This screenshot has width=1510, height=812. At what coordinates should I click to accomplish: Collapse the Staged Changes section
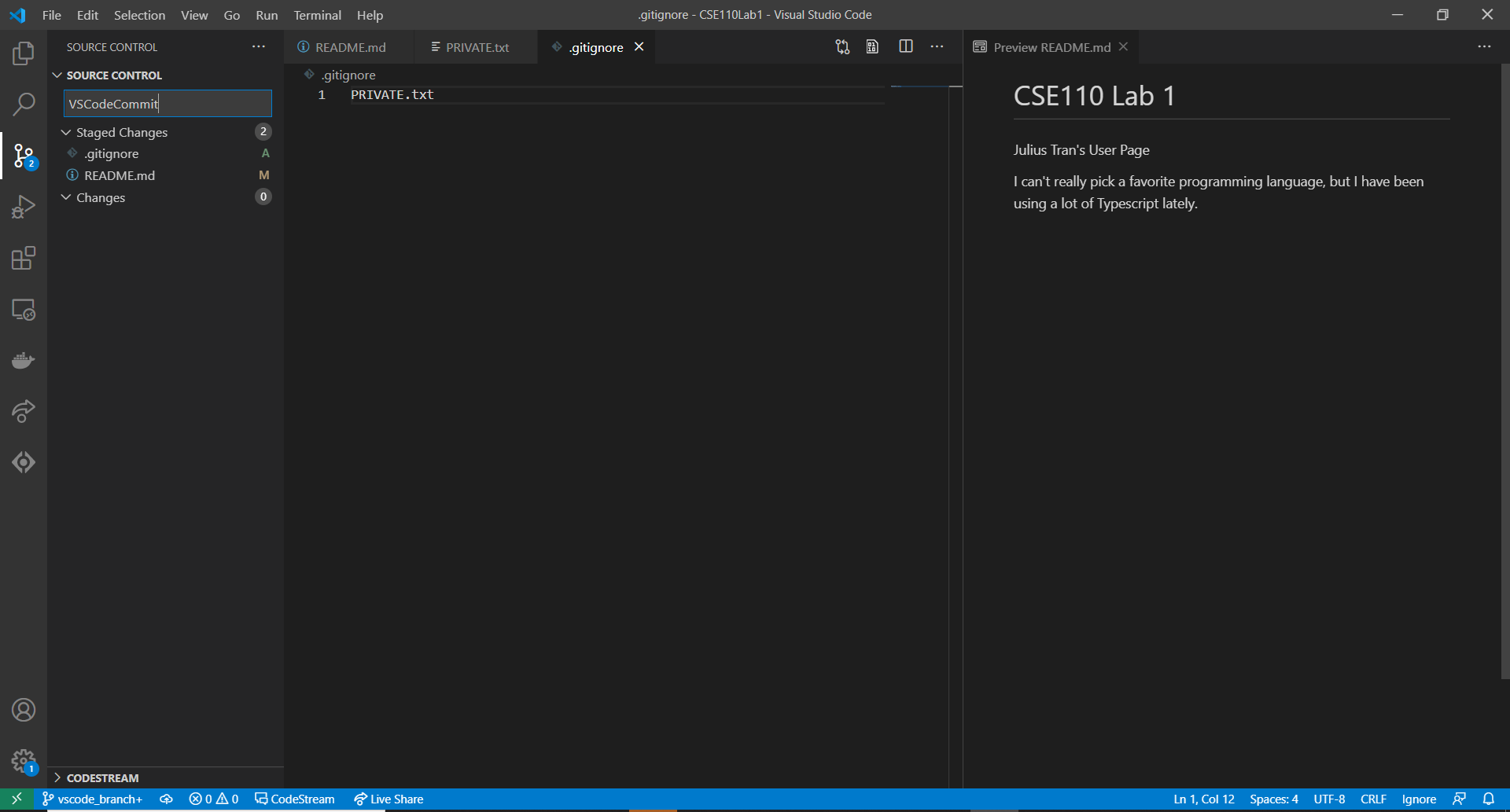(x=66, y=132)
